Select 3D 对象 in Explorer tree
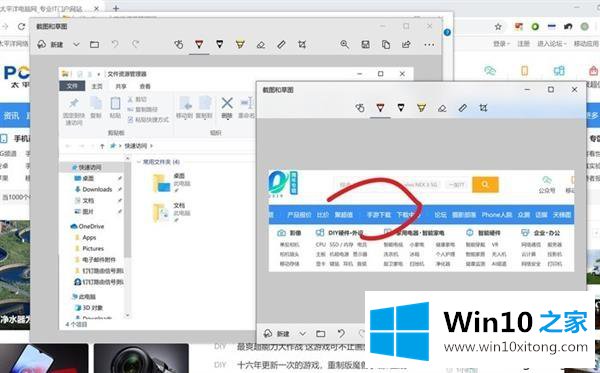This screenshot has height=373, width=600. 92,308
